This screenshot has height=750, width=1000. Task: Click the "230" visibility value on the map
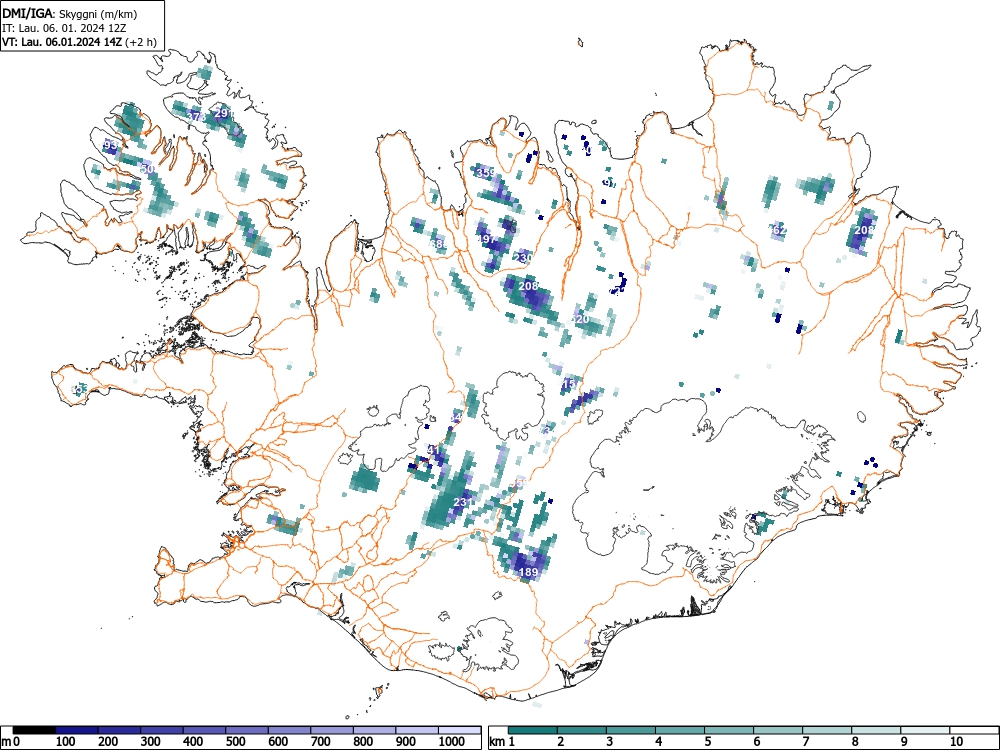point(522,258)
